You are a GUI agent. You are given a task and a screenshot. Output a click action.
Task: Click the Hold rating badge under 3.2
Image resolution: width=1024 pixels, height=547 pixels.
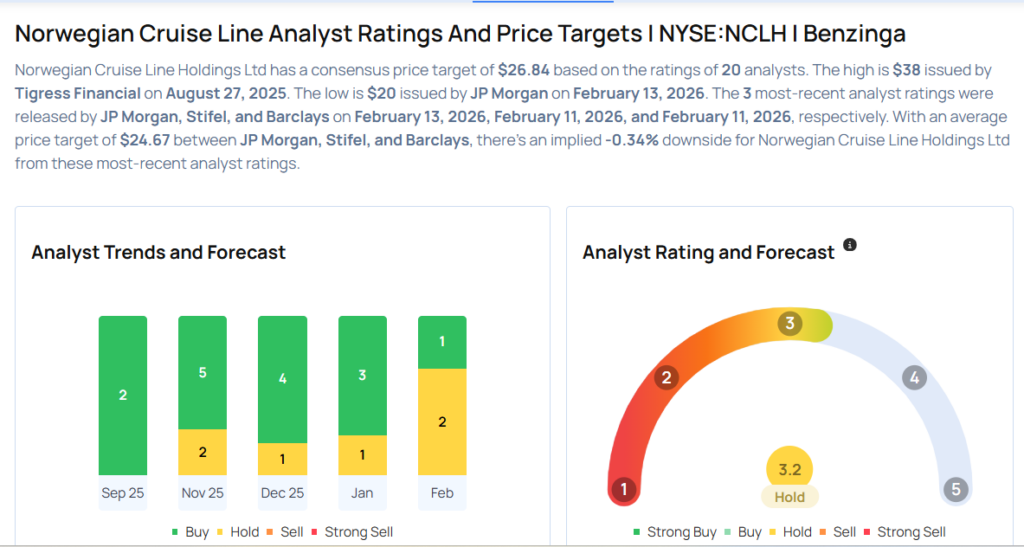pos(790,496)
